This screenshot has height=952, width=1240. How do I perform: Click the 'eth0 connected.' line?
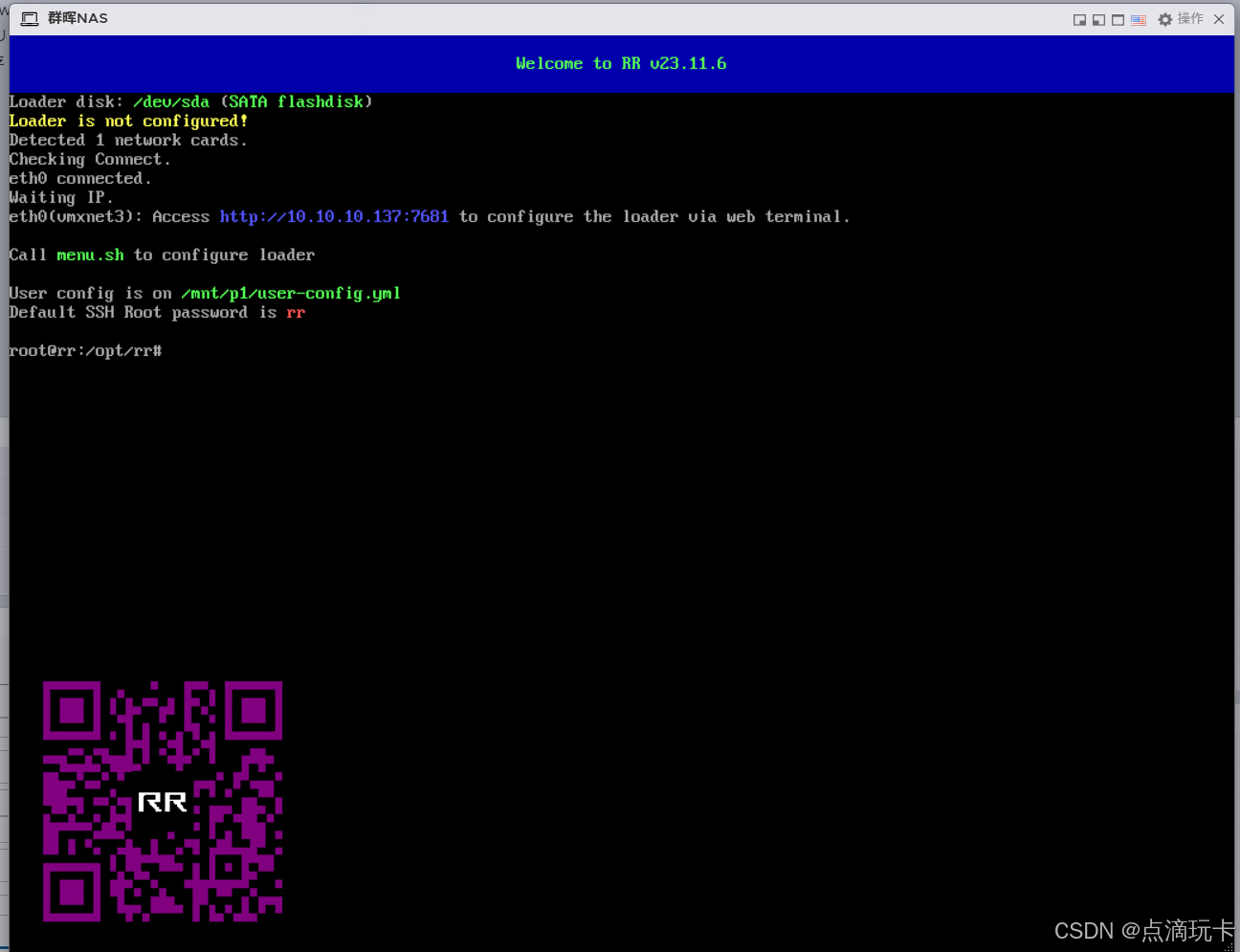tap(80, 179)
